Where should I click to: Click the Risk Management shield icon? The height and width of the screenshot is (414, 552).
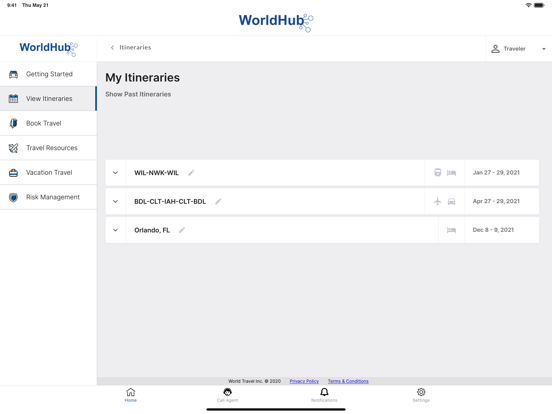tap(13, 197)
